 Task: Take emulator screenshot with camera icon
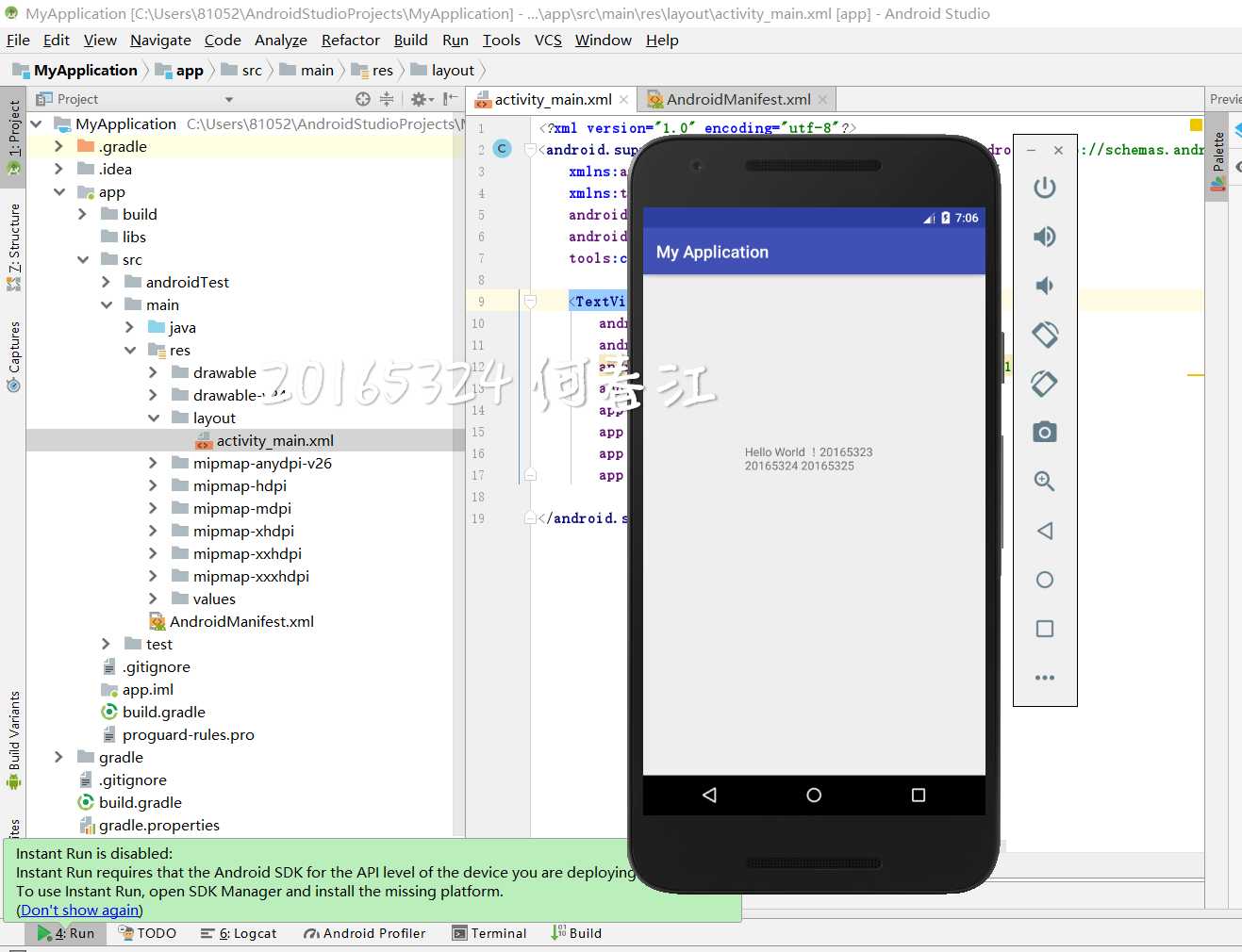tap(1044, 433)
